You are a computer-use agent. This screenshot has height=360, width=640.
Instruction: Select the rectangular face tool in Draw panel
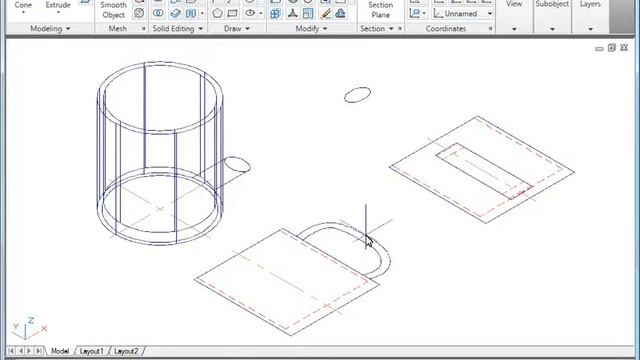233,13
